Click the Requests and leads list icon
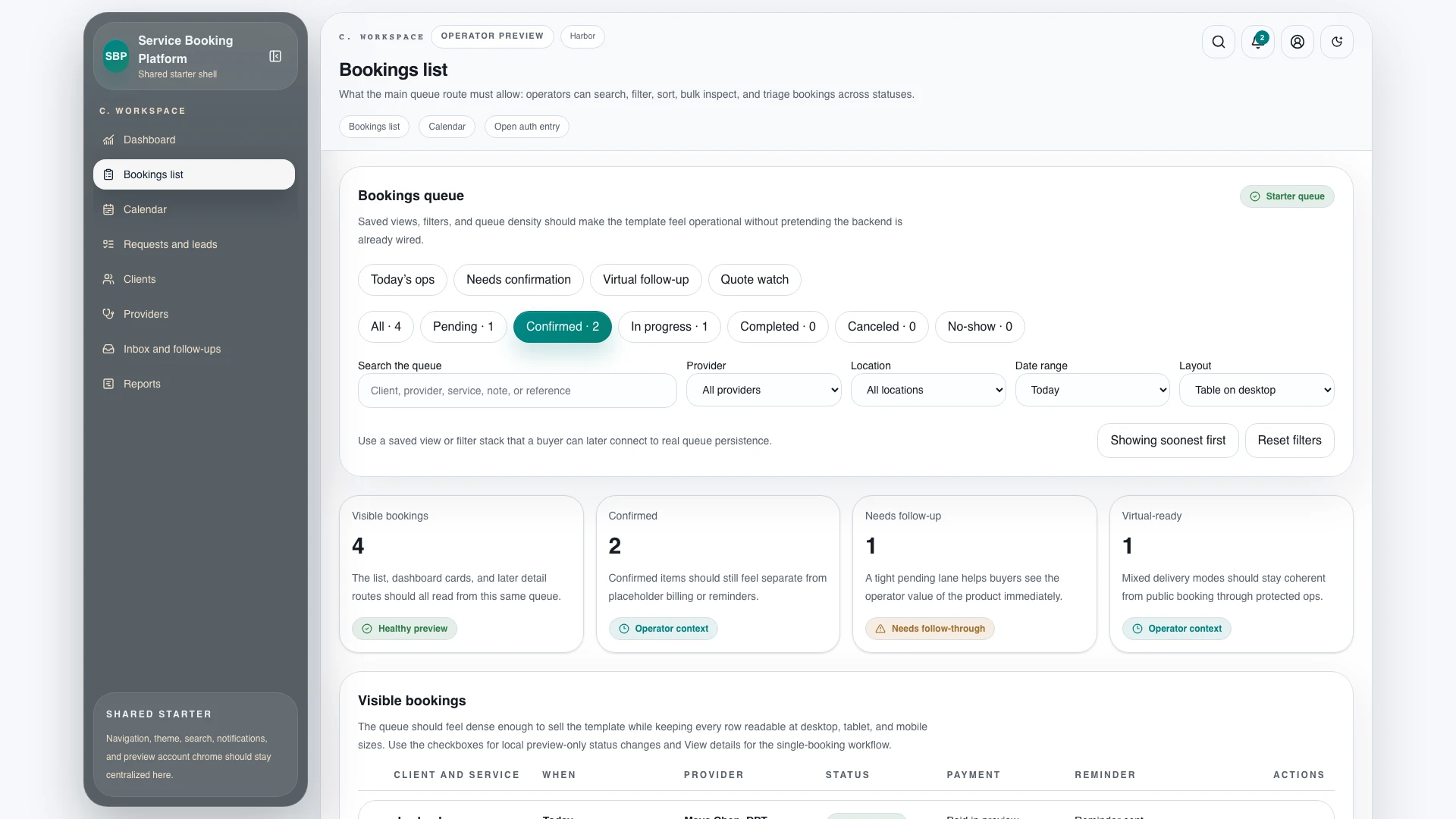The height and width of the screenshot is (819, 1456). [108, 244]
